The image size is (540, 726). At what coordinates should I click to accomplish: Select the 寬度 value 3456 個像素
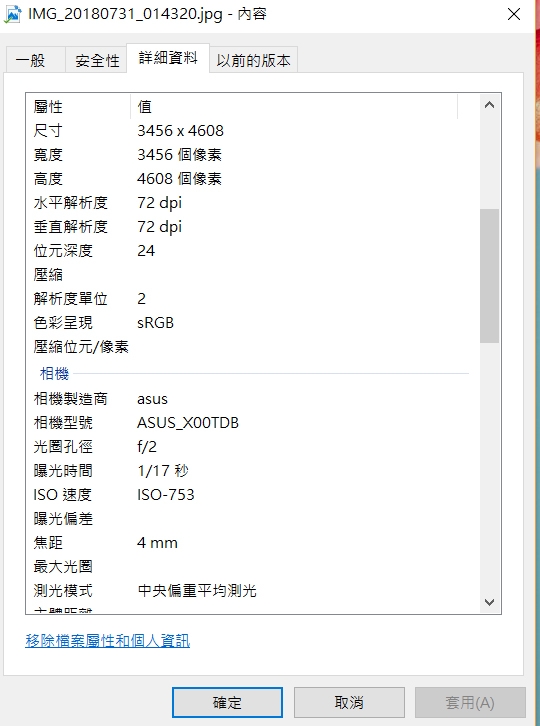pos(179,155)
